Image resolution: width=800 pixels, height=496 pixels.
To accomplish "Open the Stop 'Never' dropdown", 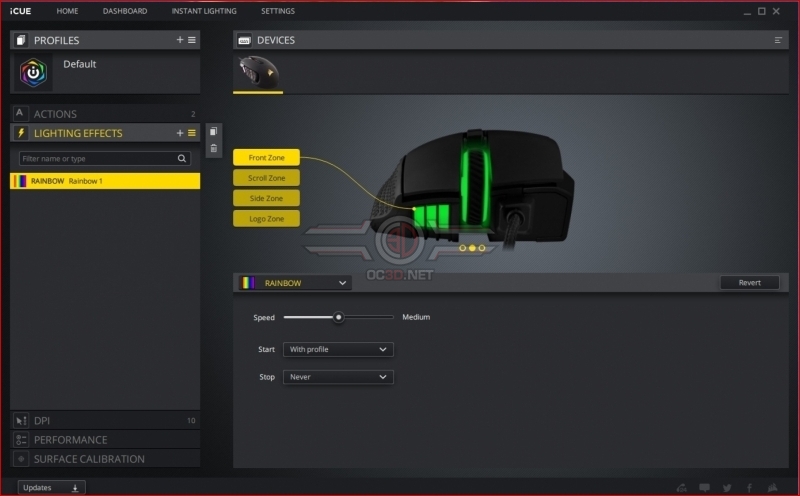I will 338,377.
